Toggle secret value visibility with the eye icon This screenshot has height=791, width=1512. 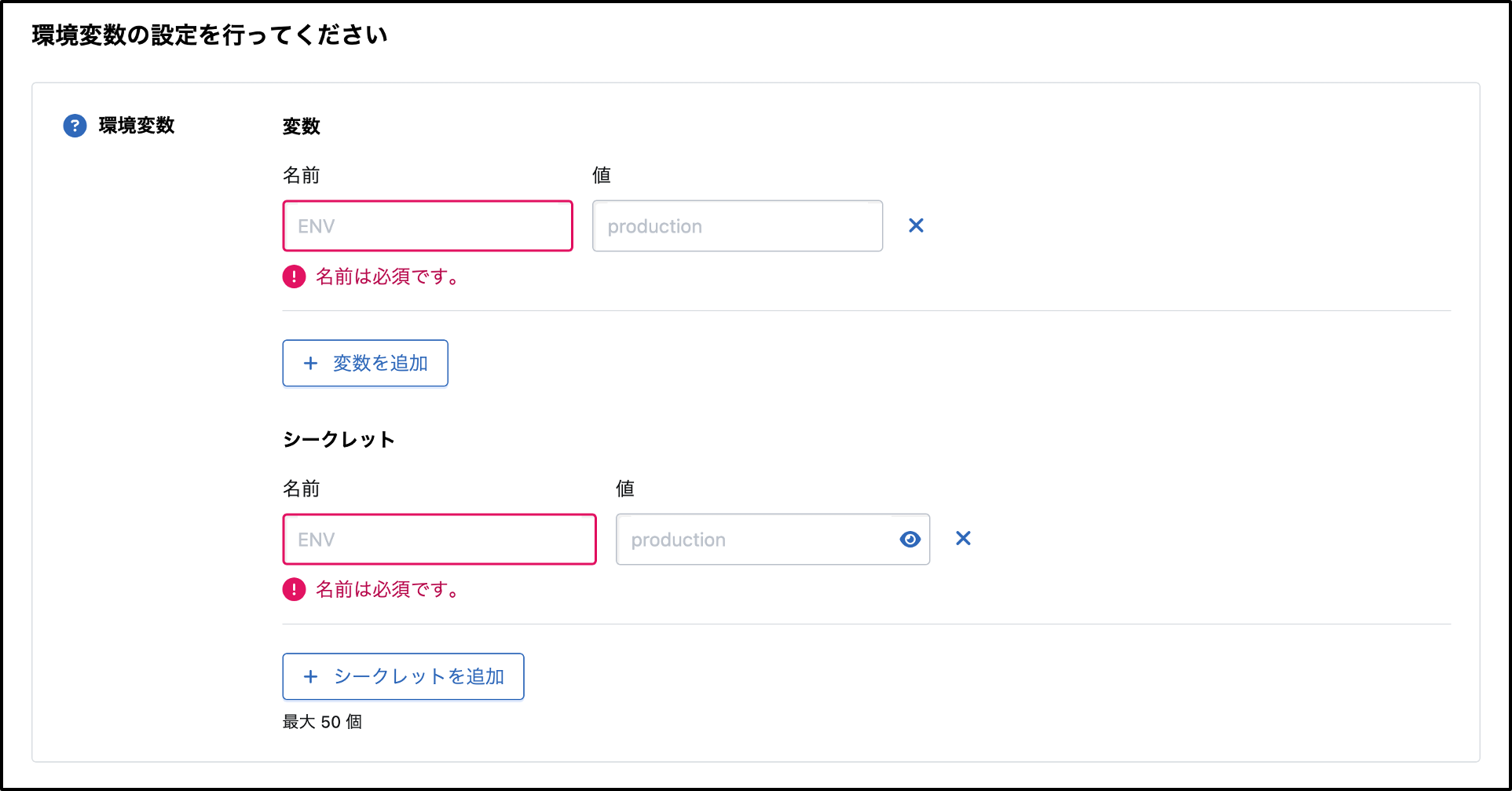point(910,540)
